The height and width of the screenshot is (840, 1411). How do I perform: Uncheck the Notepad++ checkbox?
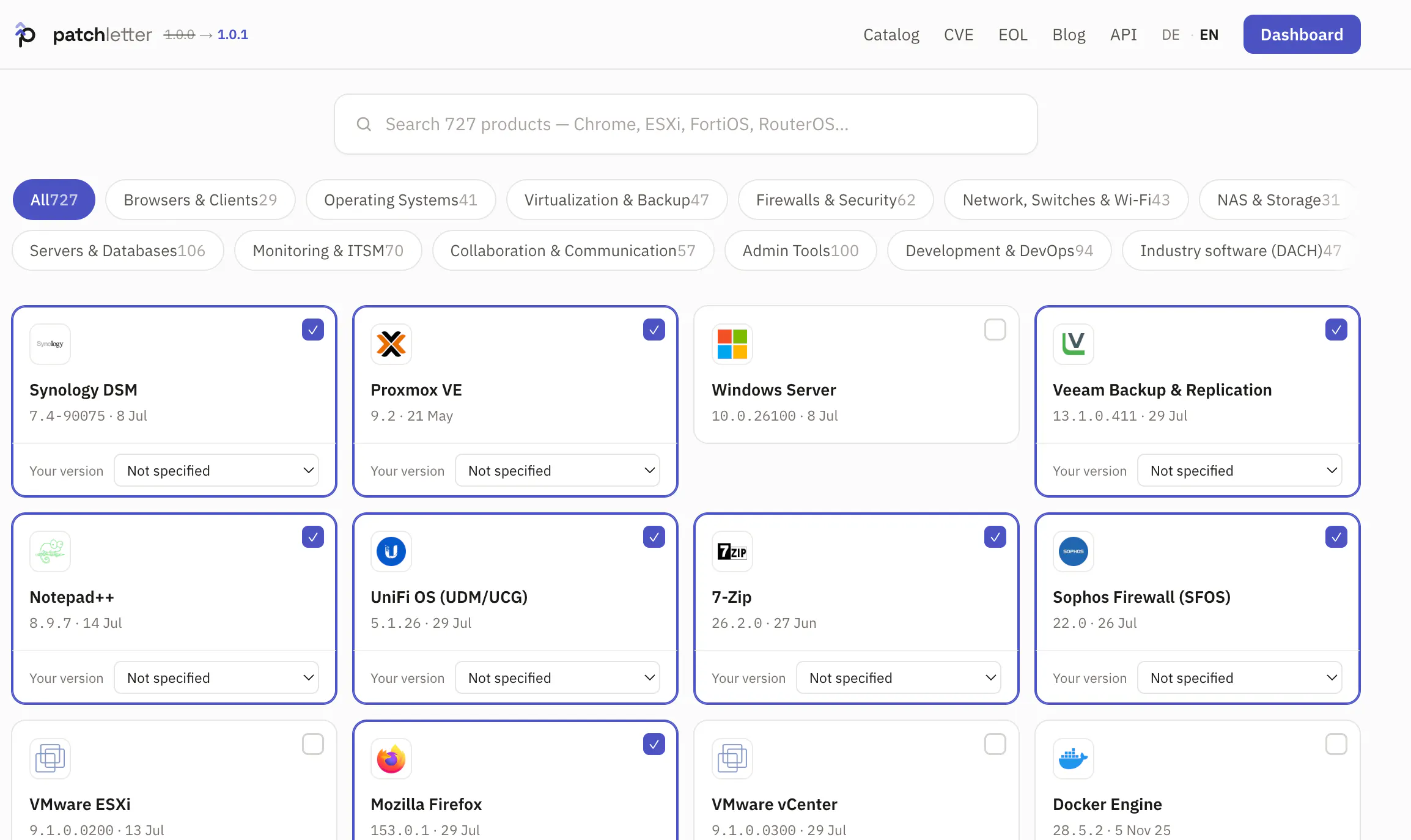(x=313, y=537)
